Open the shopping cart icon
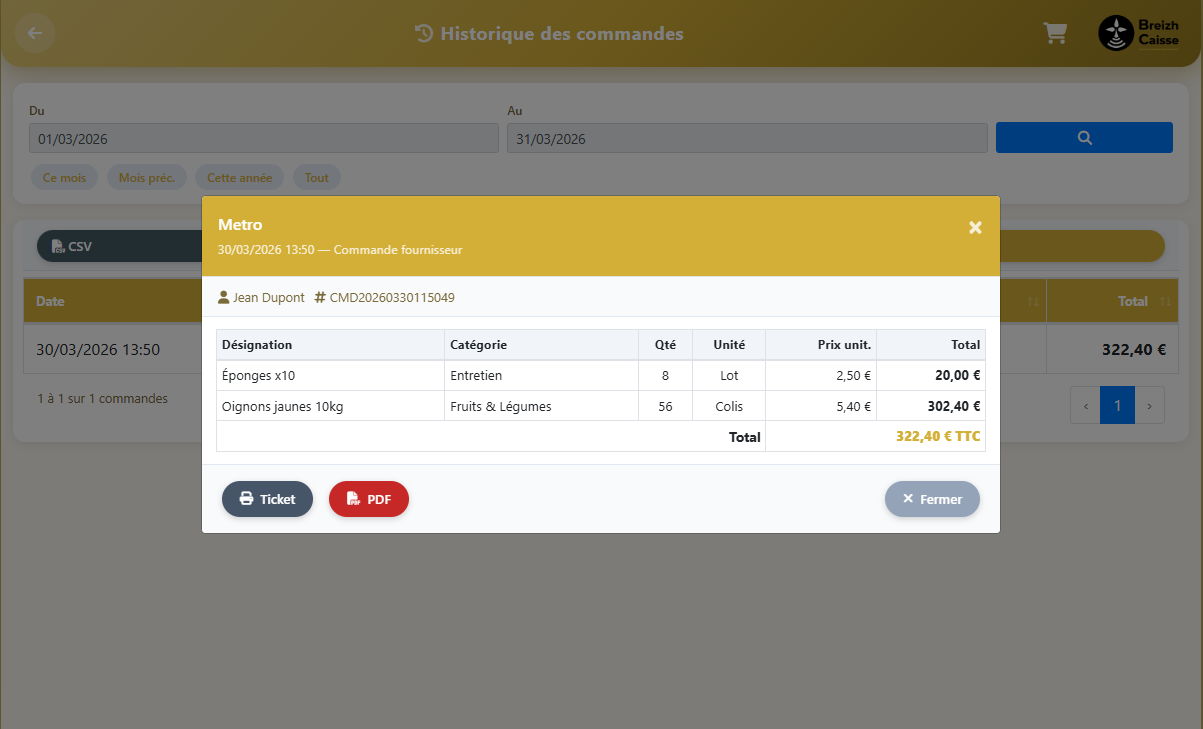Image resolution: width=1203 pixels, height=729 pixels. 1054,34
